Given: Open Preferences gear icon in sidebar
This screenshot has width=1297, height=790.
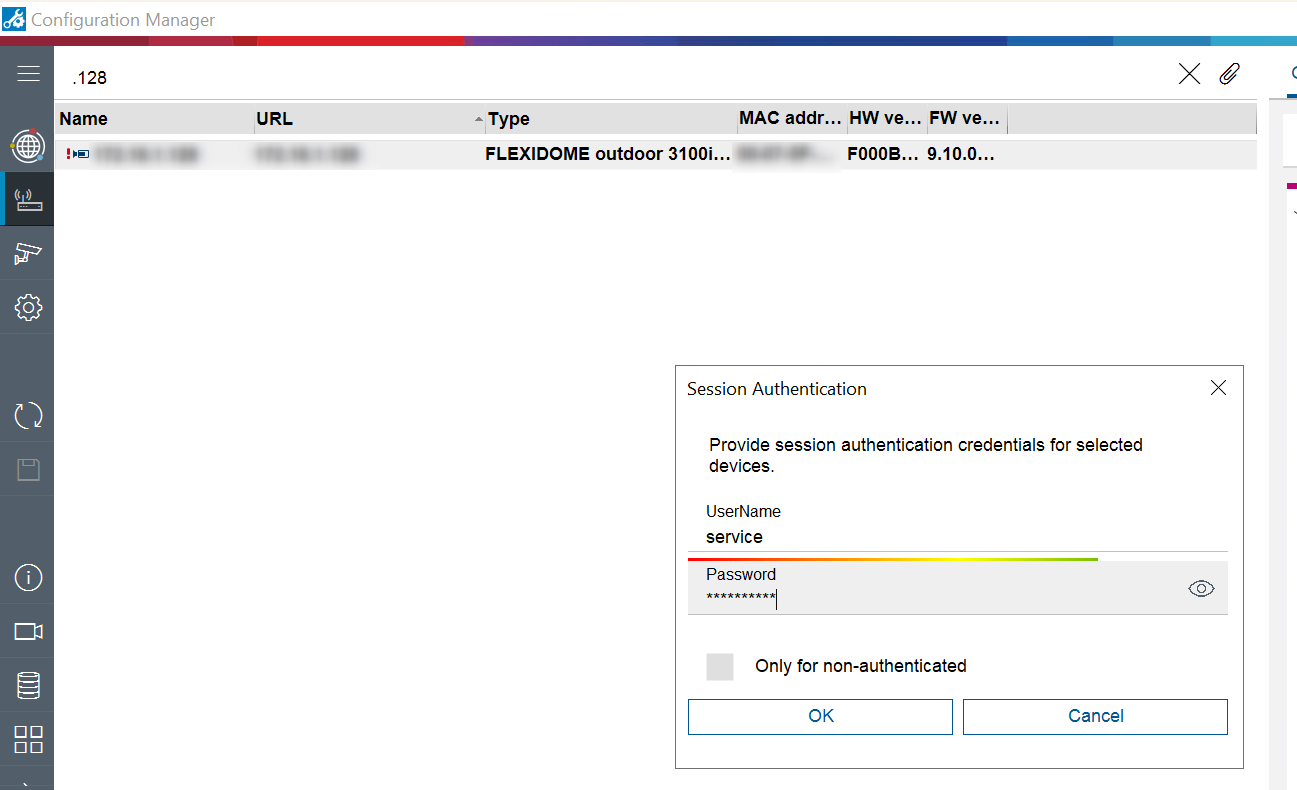Looking at the screenshot, I should coord(28,307).
